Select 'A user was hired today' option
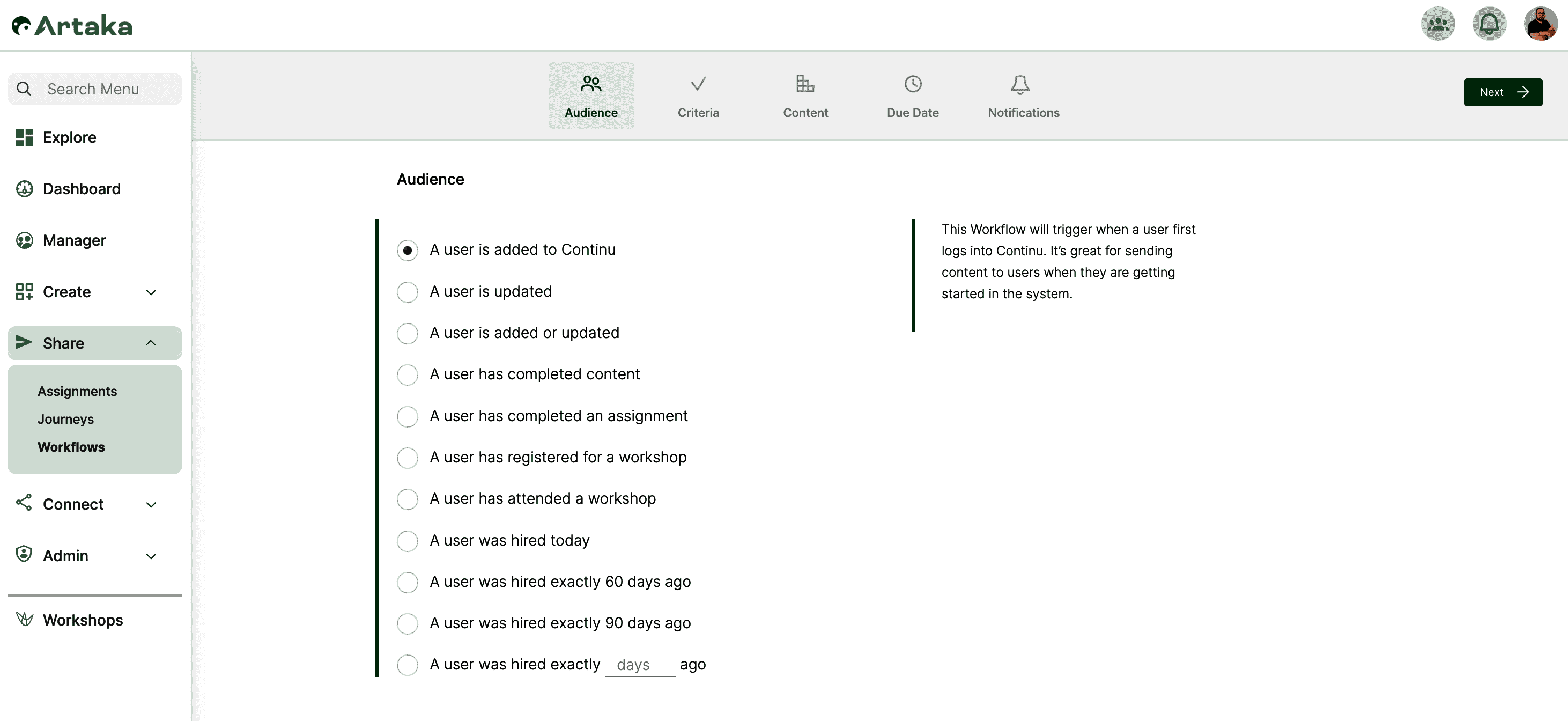Viewport: 1568px width, 721px height. click(x=407, y=541)
